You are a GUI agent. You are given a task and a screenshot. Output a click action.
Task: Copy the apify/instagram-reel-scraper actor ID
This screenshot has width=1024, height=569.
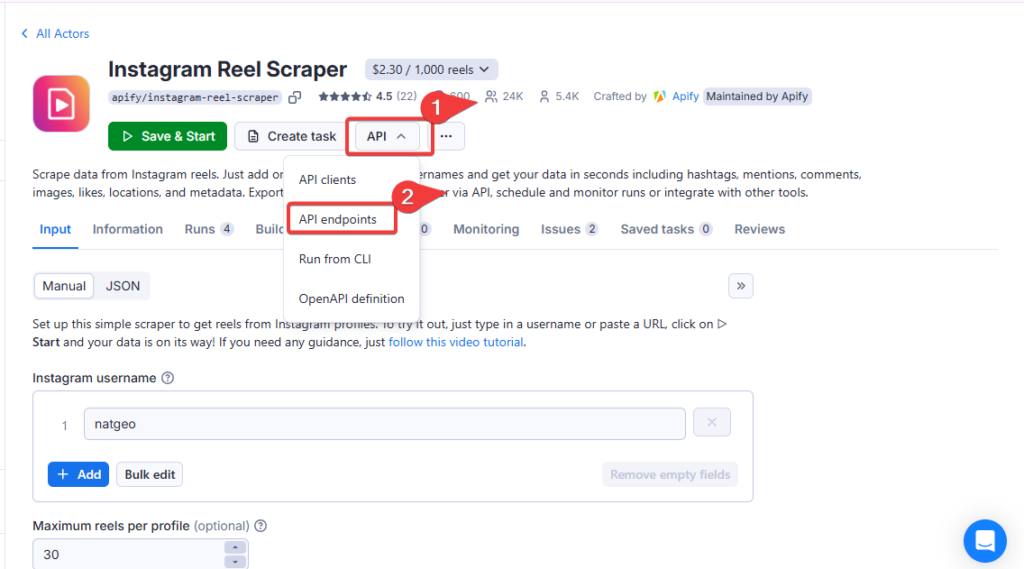point(295,97)
